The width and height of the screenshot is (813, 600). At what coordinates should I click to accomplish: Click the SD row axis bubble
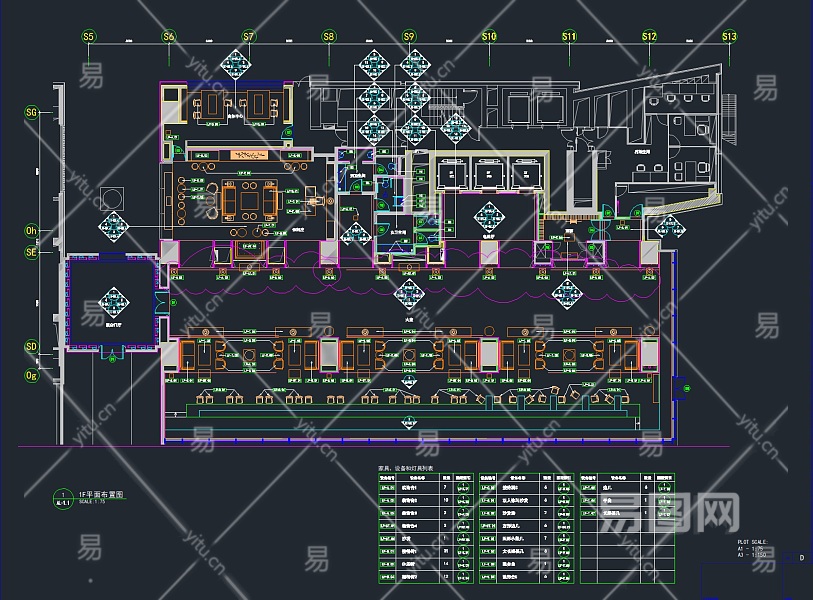(x=31, y=348)
